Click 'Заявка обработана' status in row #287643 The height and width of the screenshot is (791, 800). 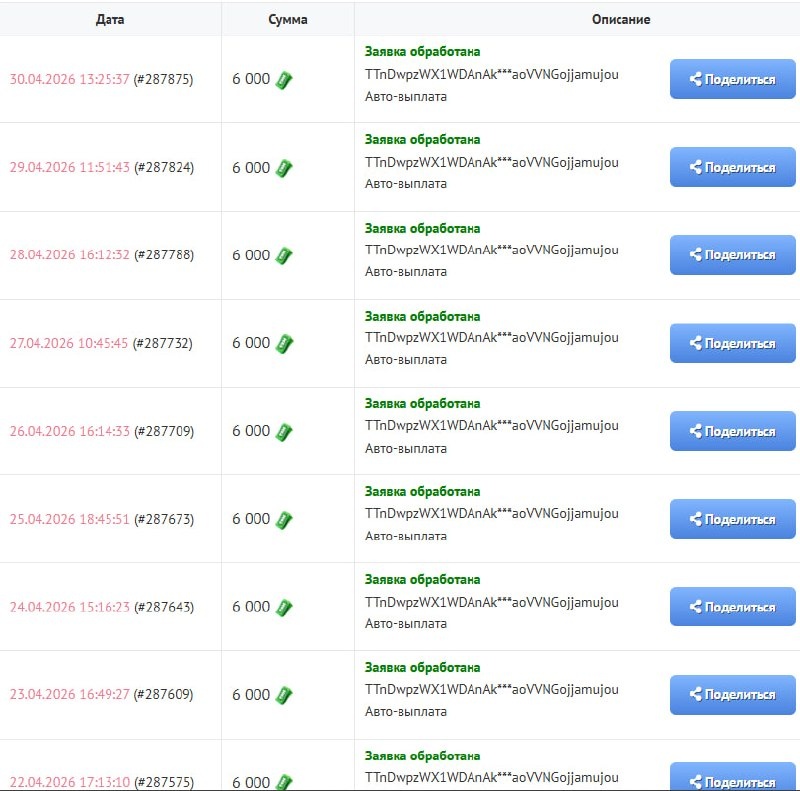pyautogui.click(x=422, y=579)
